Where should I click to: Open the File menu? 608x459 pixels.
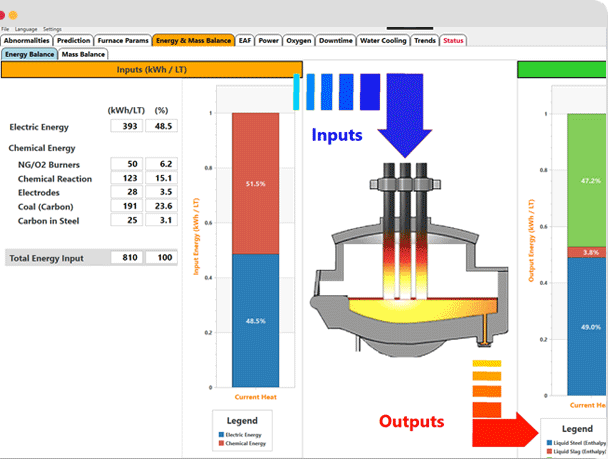pyautogui.click(x=5, y=29)
